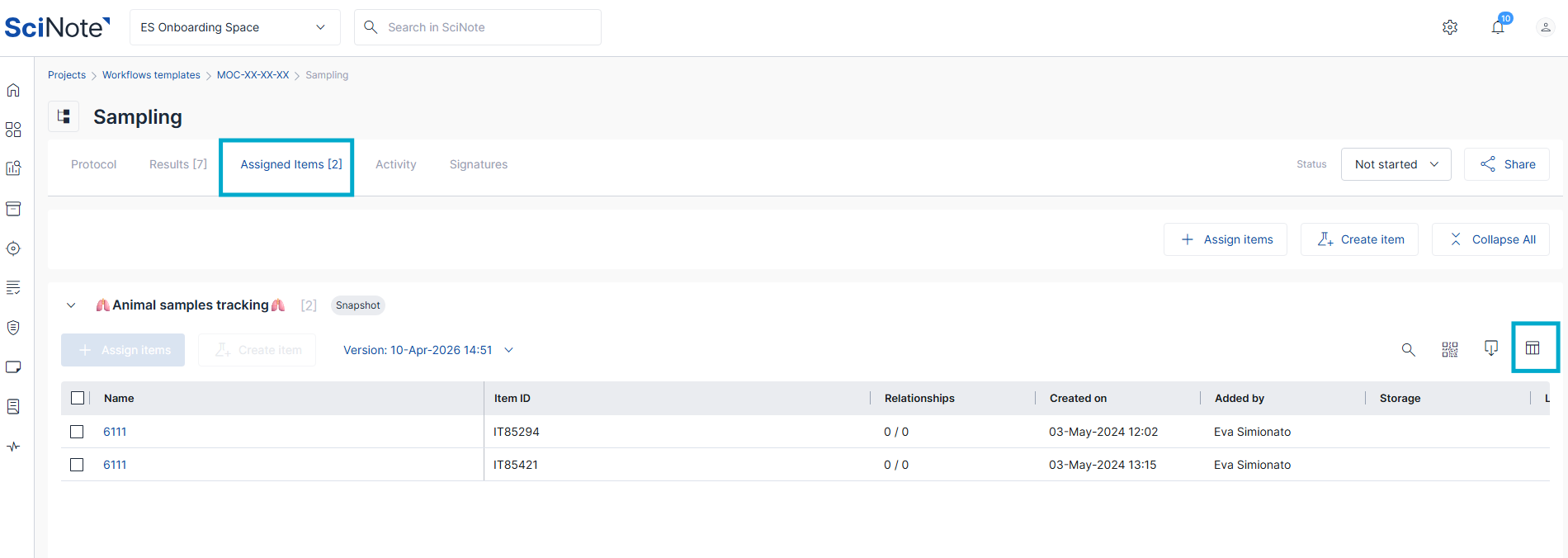Expand the Version 10-Apr-2026 dropdown
Image resolution: width=1568 pixels, height=558 pixels.
pyautogui.click(x=428, y=350)
